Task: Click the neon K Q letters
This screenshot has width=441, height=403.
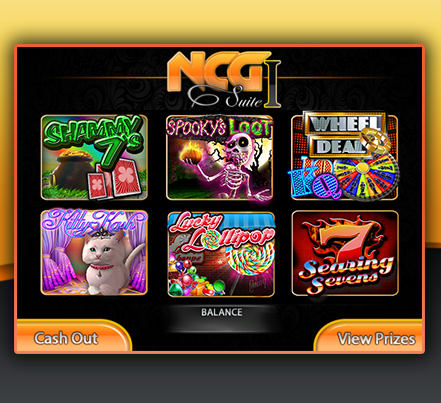Action: (312, 180)
